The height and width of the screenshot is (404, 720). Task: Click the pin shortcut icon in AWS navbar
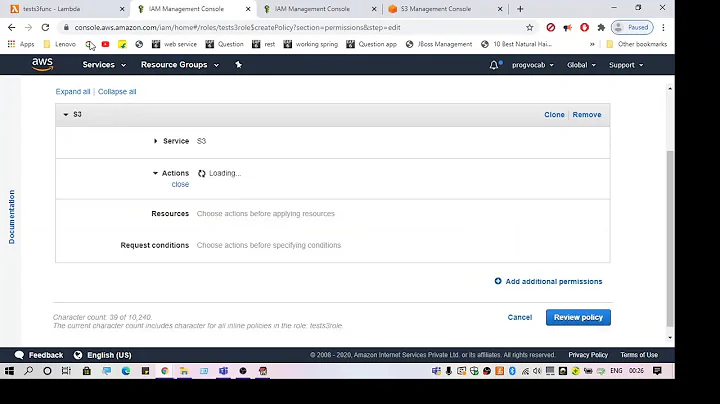(238, 65)
